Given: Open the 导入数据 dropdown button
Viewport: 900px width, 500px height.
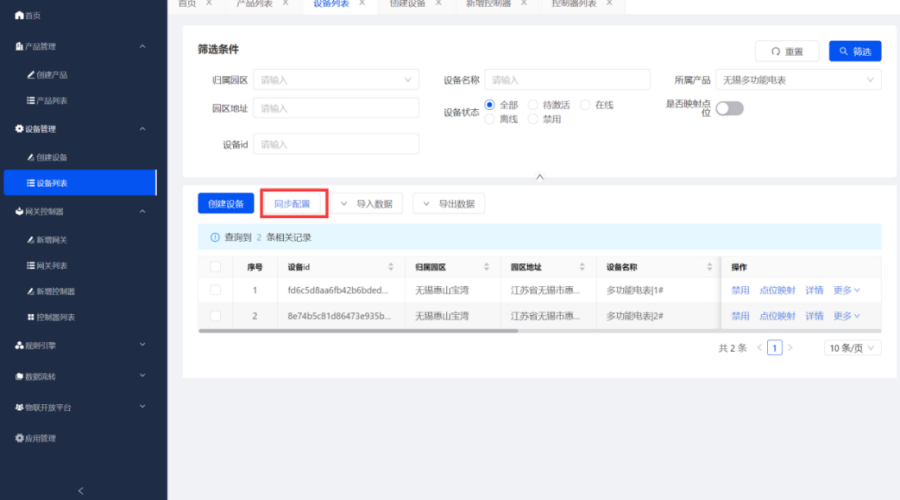Looking at the screenshot, I should pyautogui.click(x=367, y=204).
